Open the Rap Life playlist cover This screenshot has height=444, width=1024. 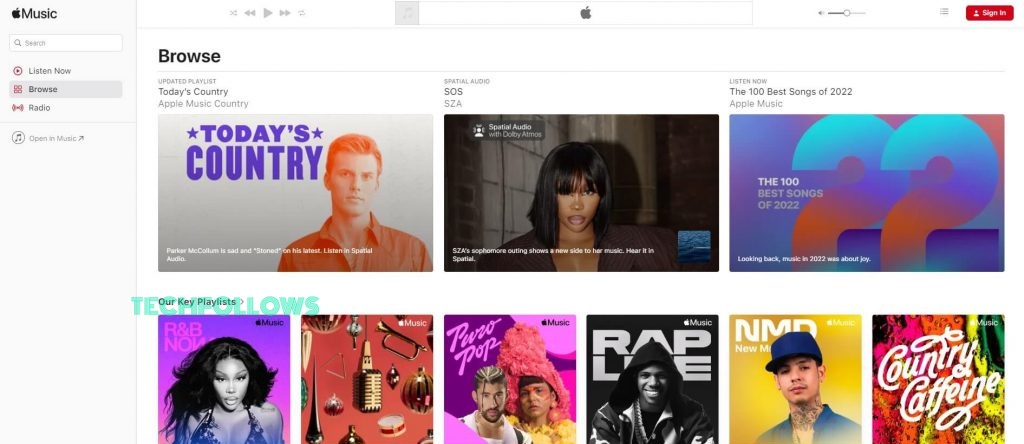click(x=652, y=379)
